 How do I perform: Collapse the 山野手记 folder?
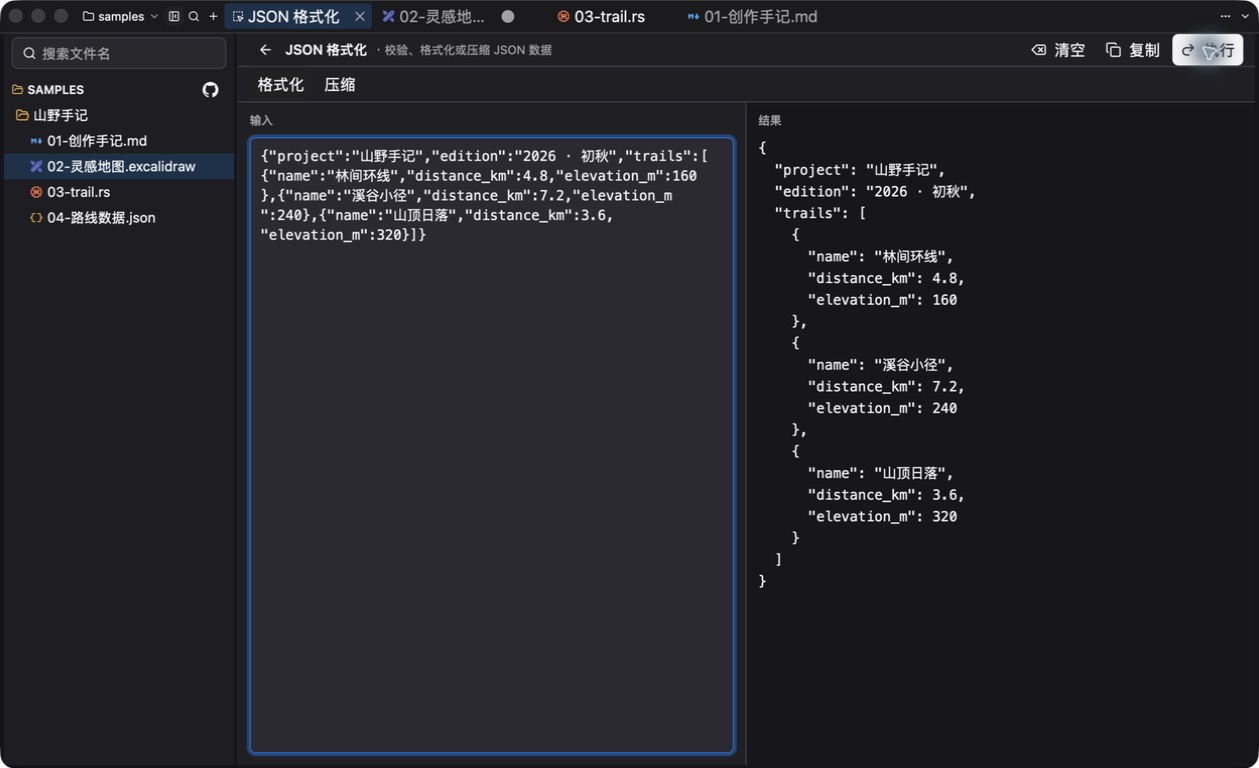52,115
